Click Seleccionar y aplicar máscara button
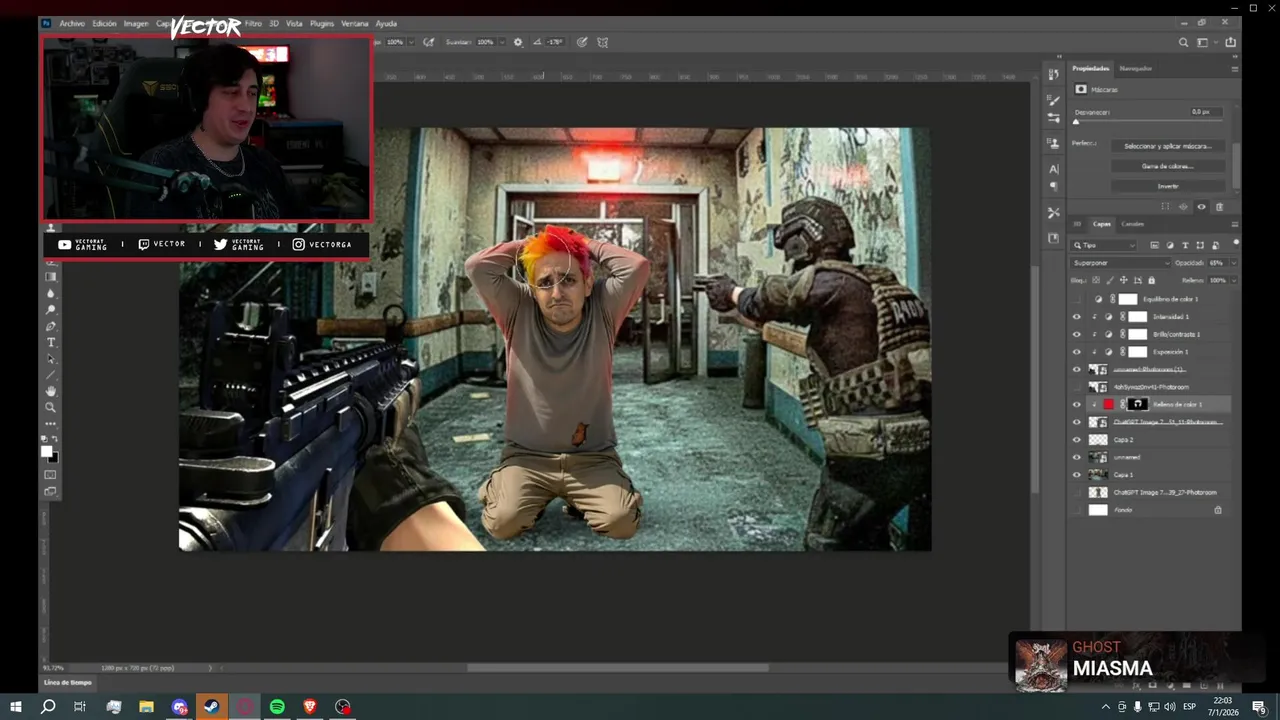Screen dimensions: 1280x720 (x=1168, y=146)
